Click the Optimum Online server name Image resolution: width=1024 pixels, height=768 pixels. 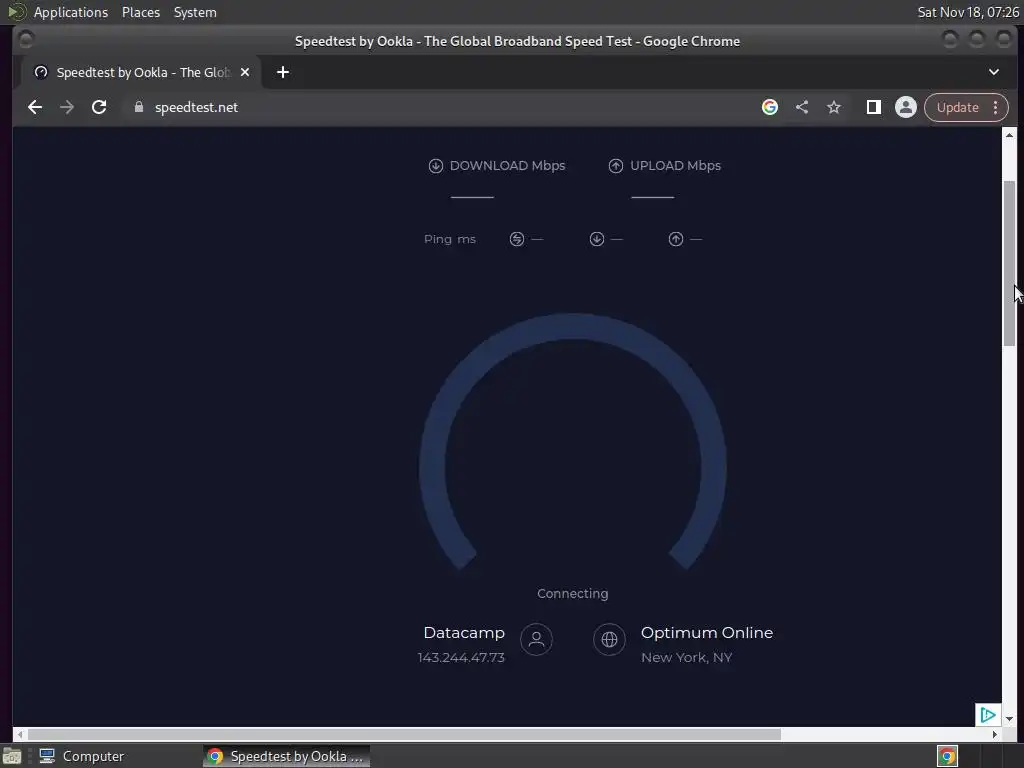tap(707, 633)
